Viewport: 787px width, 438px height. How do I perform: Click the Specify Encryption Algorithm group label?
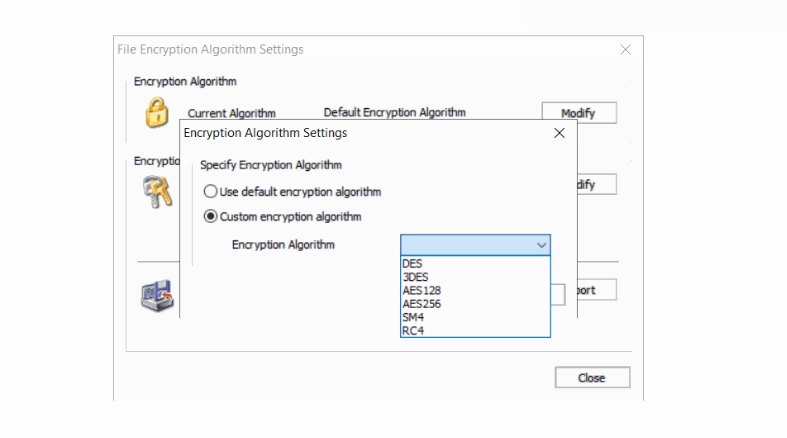[x=271, y=165]
